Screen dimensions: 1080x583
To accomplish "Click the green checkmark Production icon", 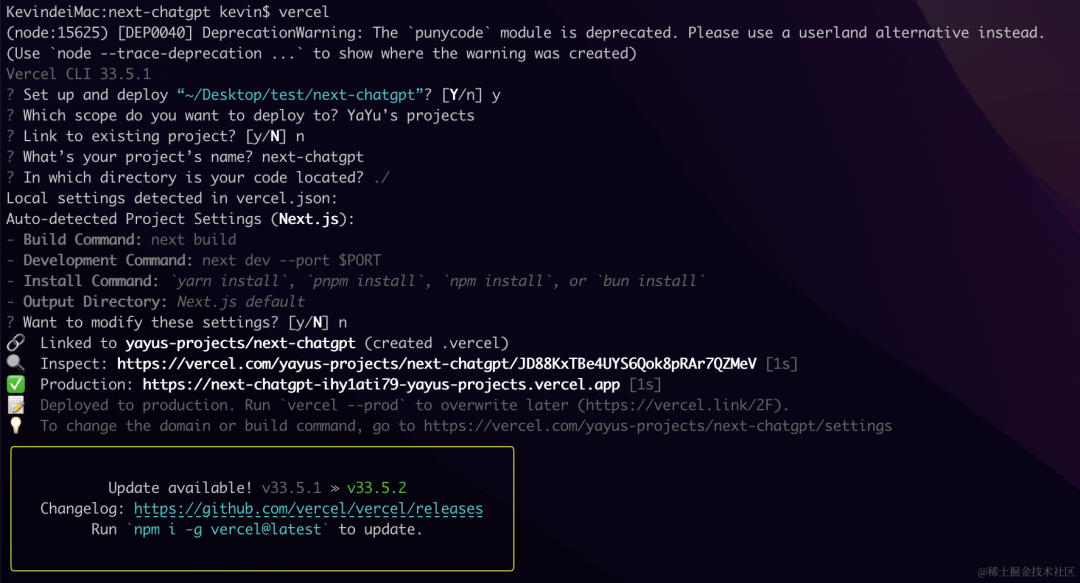I will pyautogui.click(x=16, y=384).
